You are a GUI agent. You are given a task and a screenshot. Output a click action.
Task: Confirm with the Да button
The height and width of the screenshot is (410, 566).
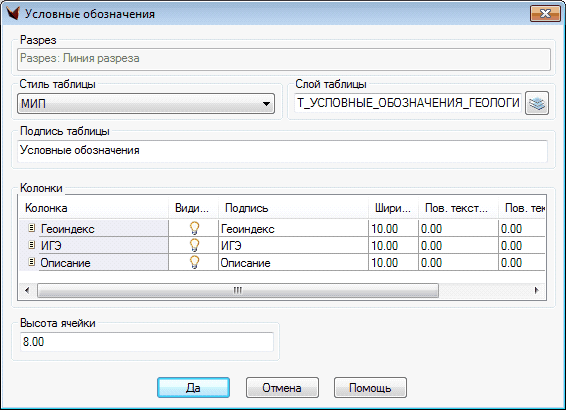coord(193,388)
